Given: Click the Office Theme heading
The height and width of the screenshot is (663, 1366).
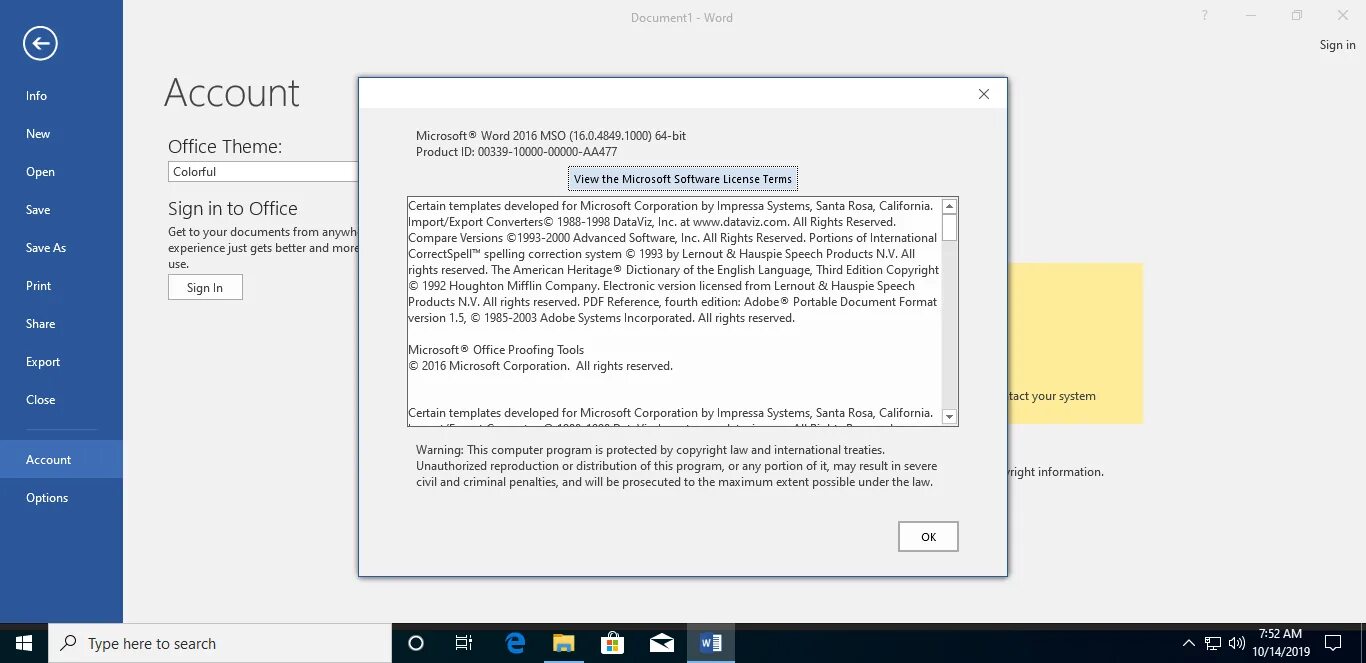Looking at the screenshot, I should (x=225, y=146).
